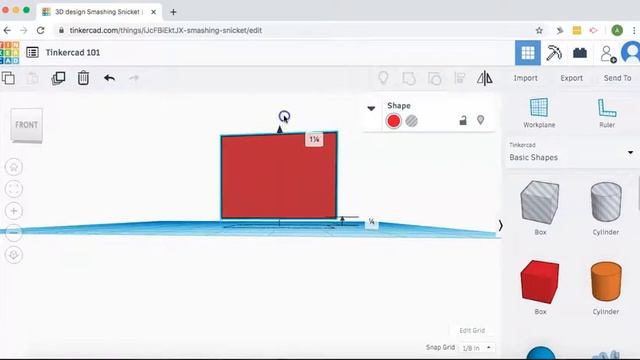Image resolution: width=640 pixels, height=360 pixels.
Task: Open the Blocks pickaxe mode
Action: pos(554,53)
